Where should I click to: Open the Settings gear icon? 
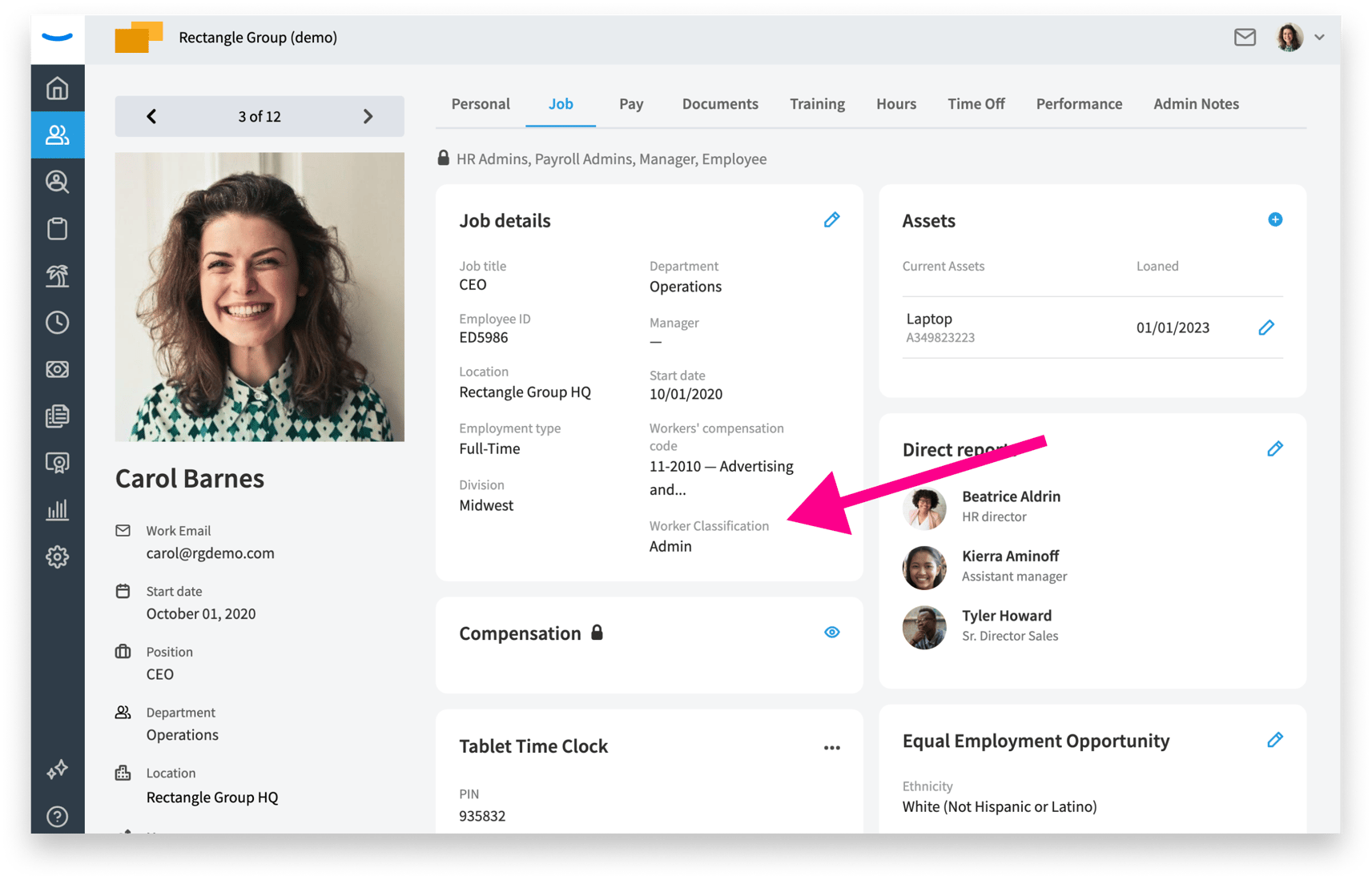coord(58,557)
